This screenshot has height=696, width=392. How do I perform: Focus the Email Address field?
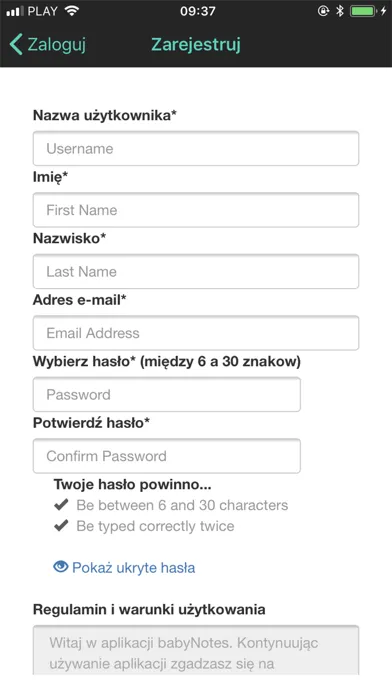click(x=196, y=333)
